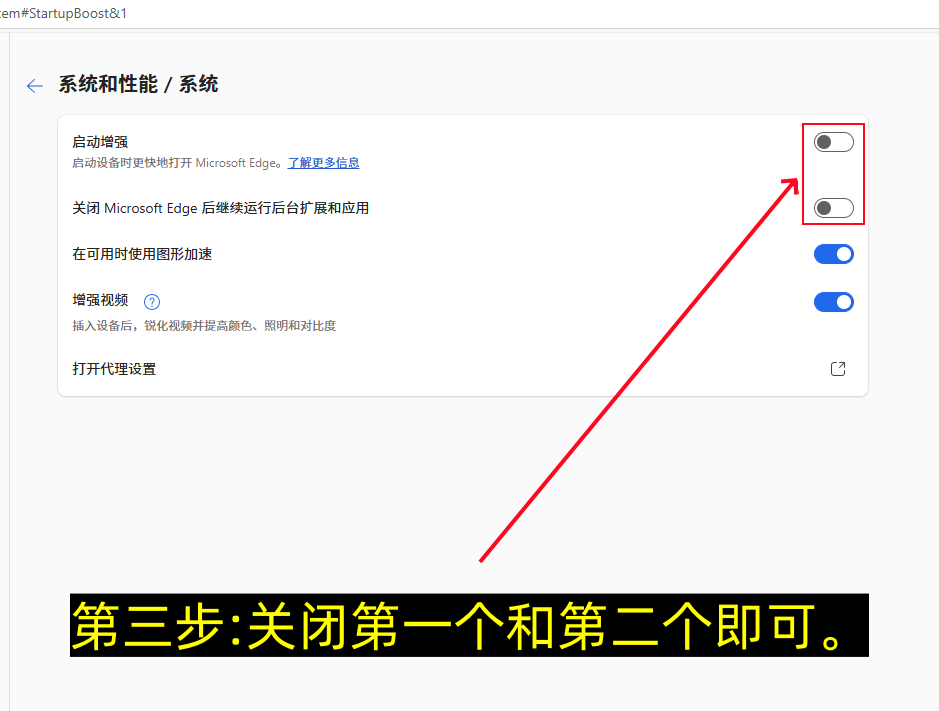Click the page scrollbar on the right edge

pyautogui.click(x=933, y=300)
